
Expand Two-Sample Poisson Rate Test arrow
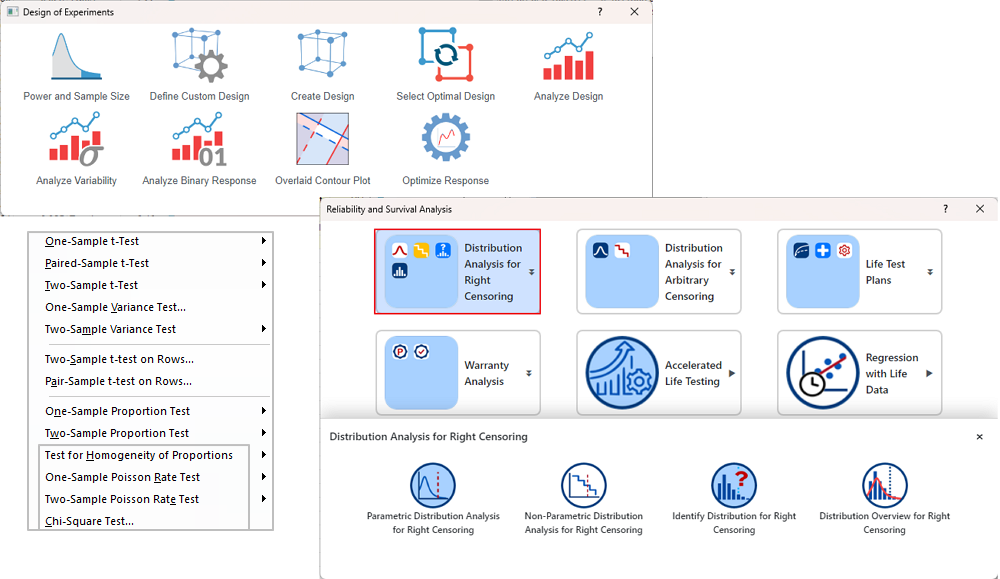click(x=263, y=499)
